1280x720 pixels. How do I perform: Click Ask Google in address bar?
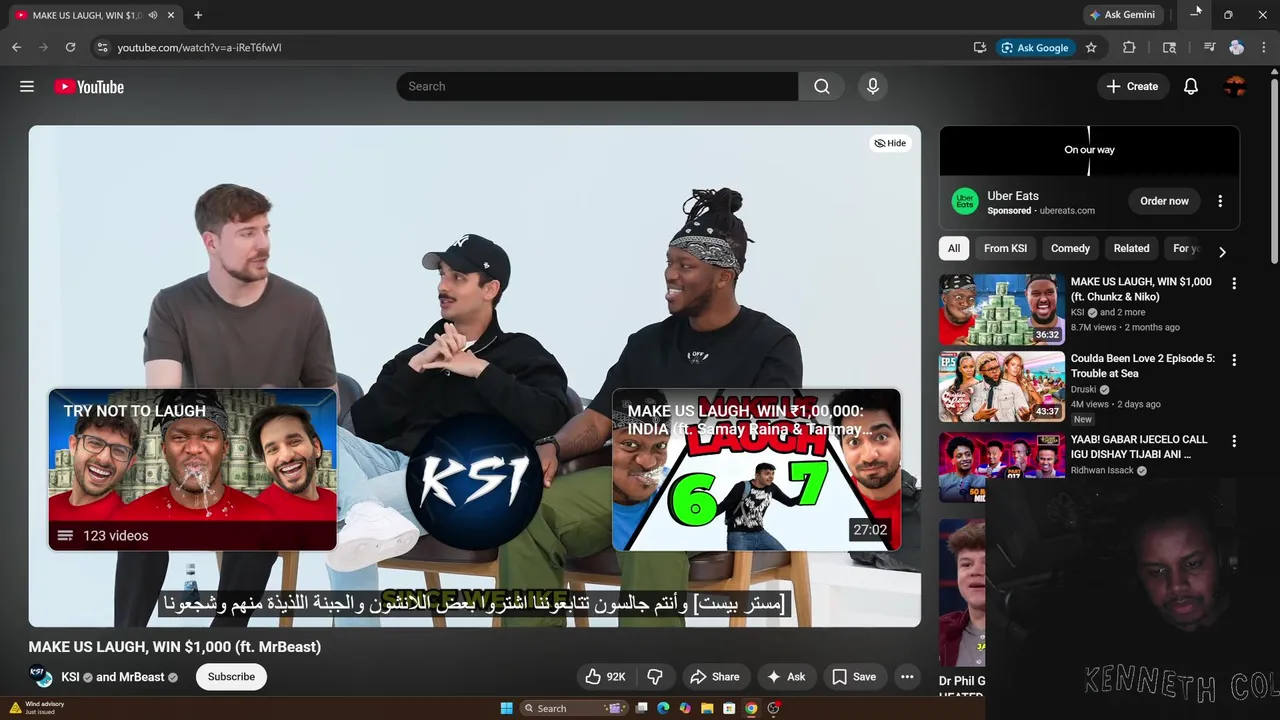pos(1035,47)
